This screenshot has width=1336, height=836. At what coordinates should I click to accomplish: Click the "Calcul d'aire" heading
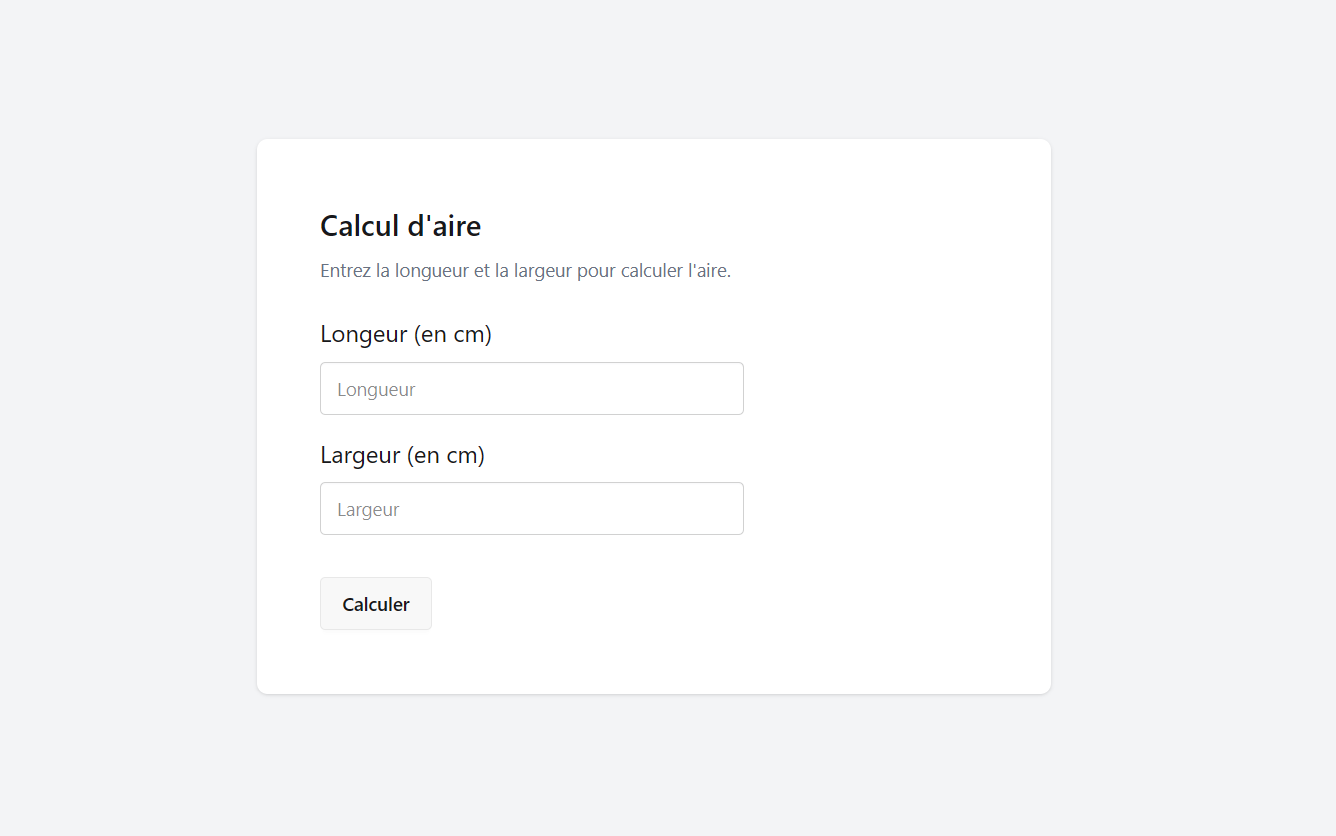(x=400, y=226)
